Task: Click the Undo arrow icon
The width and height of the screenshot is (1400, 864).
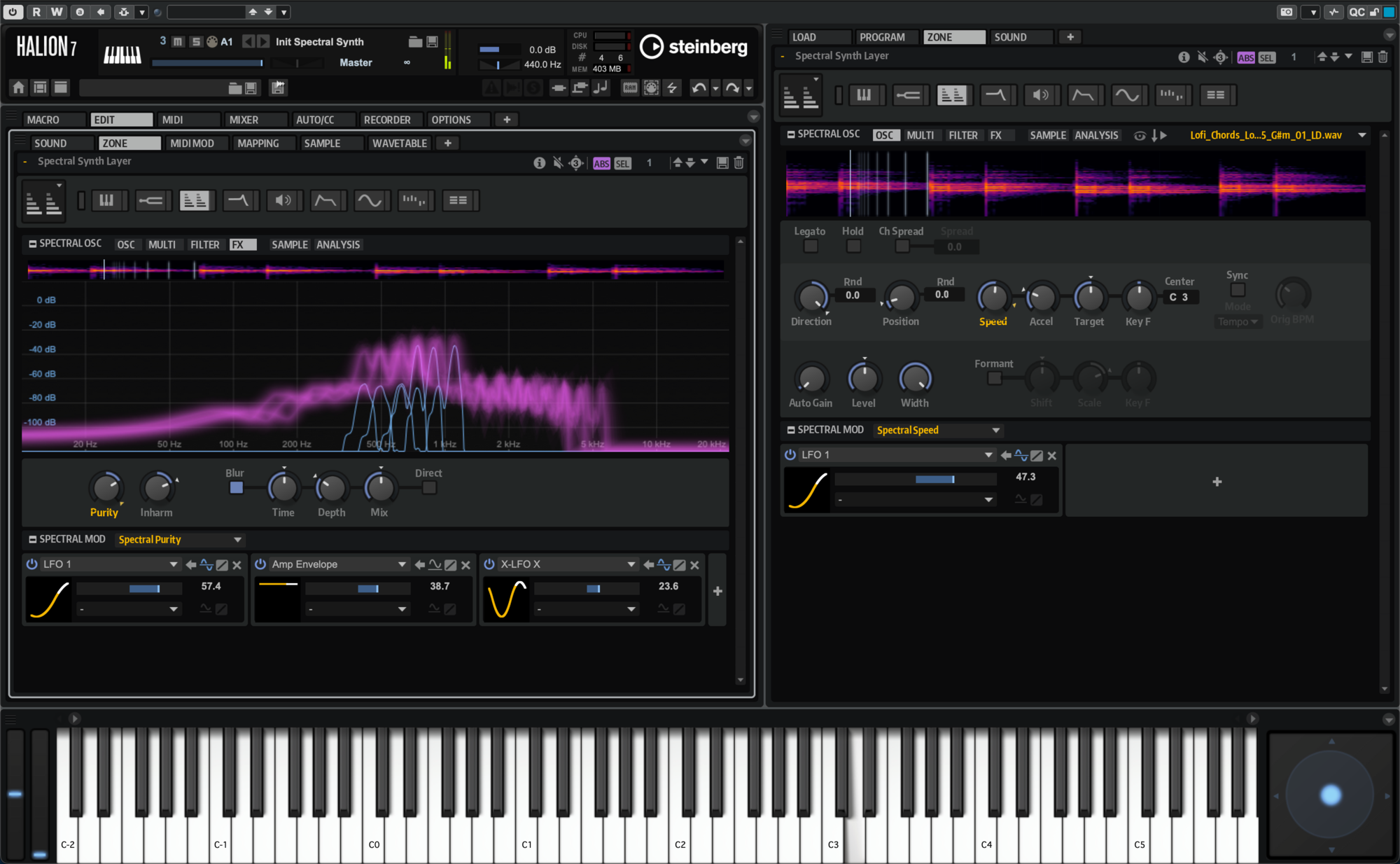Action: click(x=699, y=88)
